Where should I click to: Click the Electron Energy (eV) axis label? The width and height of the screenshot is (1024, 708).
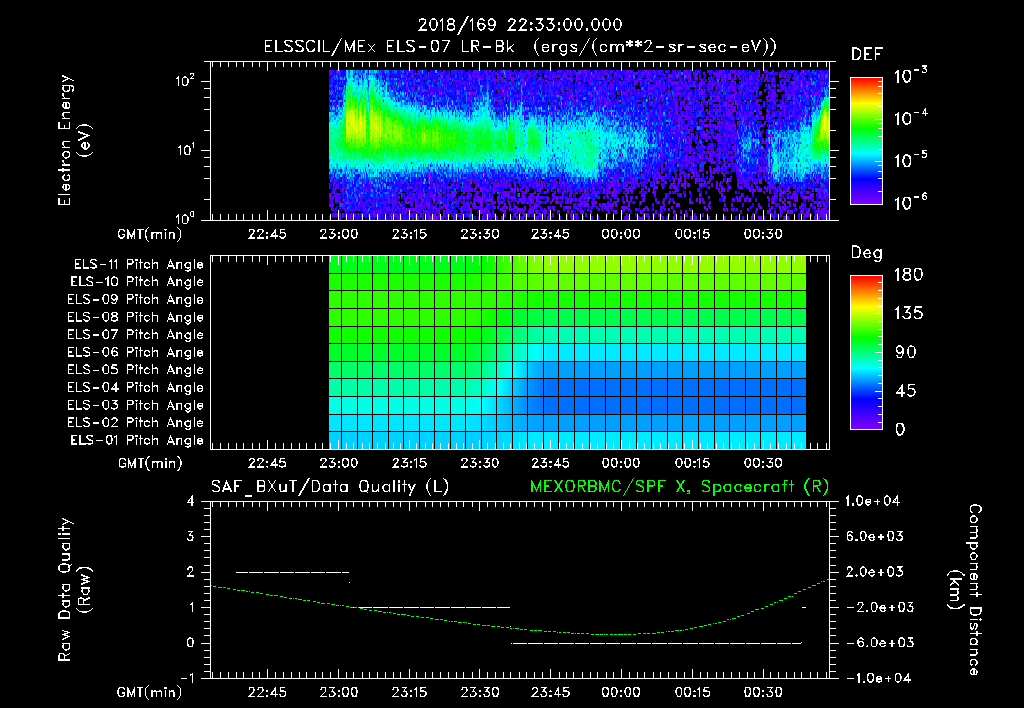click(x=75, y=140)
